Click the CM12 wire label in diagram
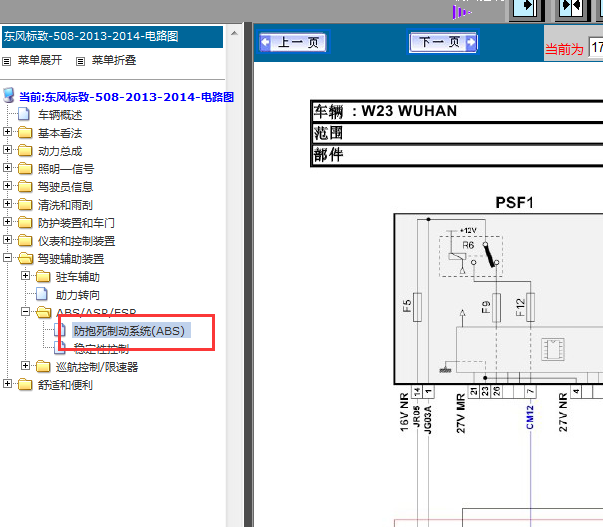This screenshot has height=527, width=603. 530,417
